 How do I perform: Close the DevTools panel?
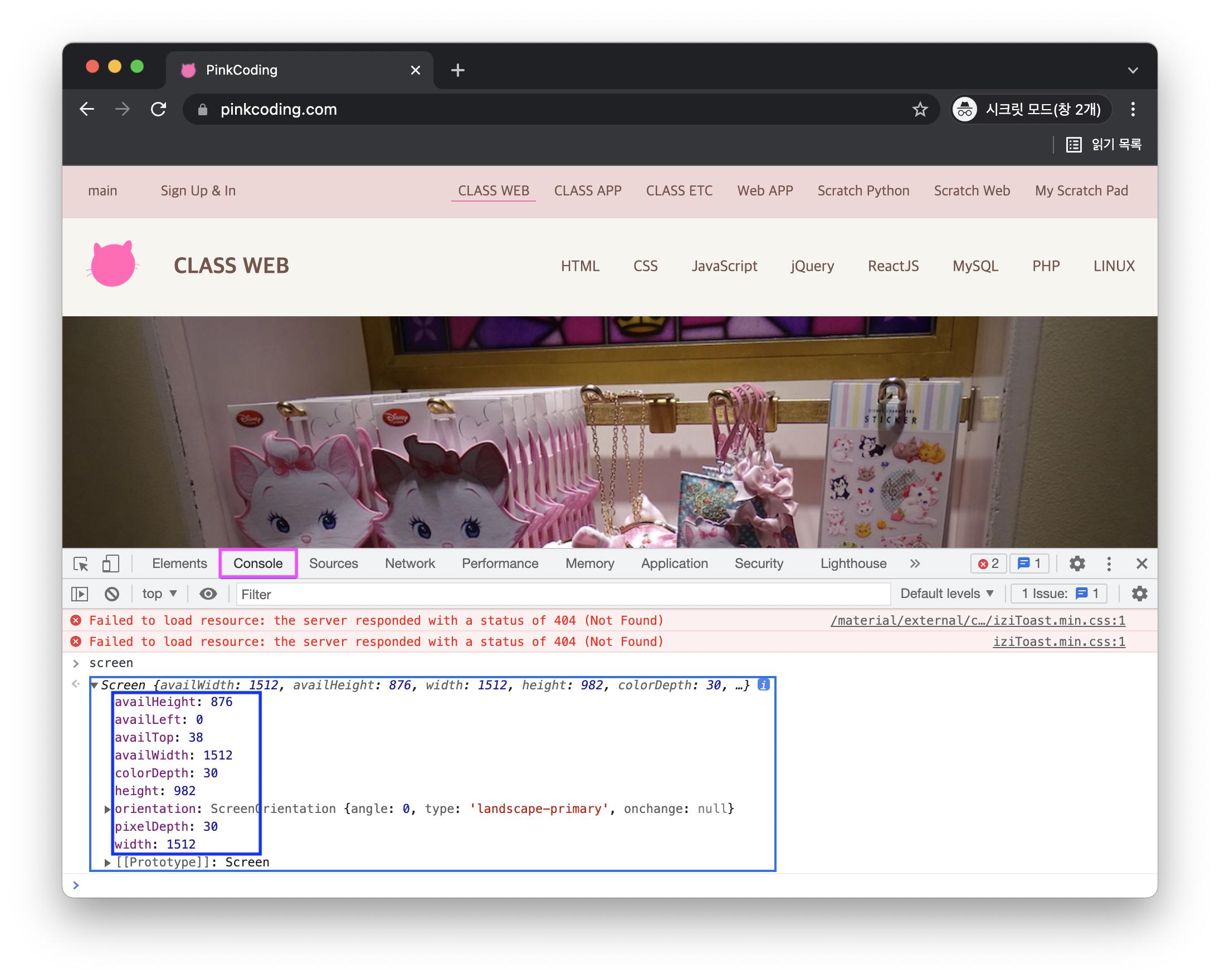[x=1141, y=564]
